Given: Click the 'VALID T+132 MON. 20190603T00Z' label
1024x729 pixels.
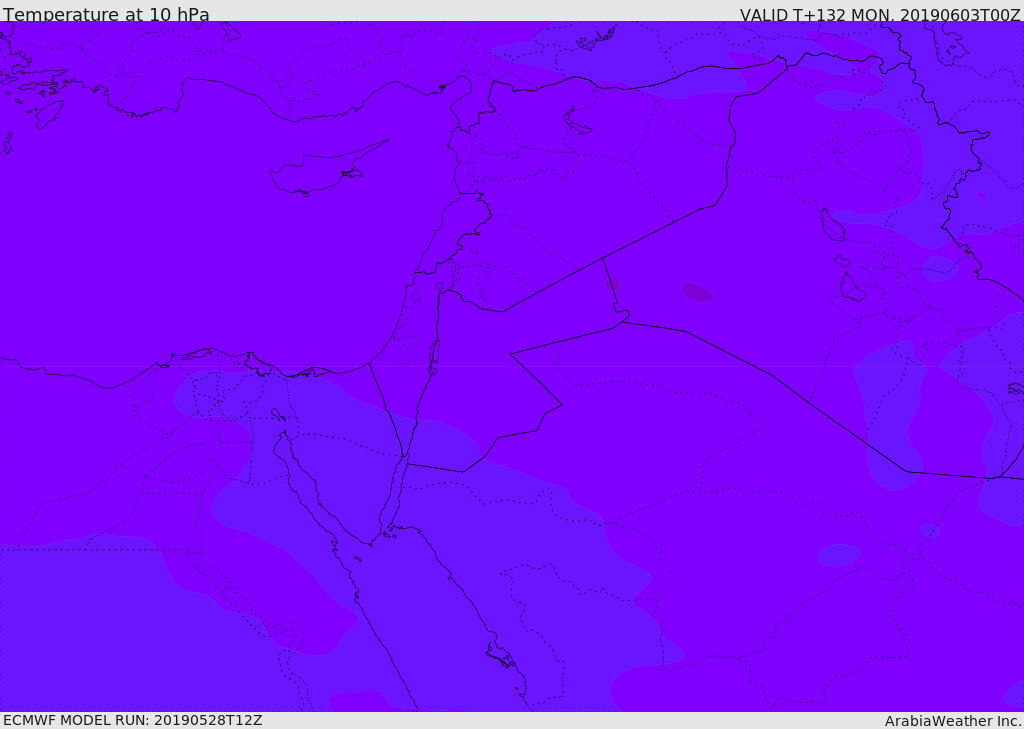Looking at the screenshot, I should click(880, 14).
